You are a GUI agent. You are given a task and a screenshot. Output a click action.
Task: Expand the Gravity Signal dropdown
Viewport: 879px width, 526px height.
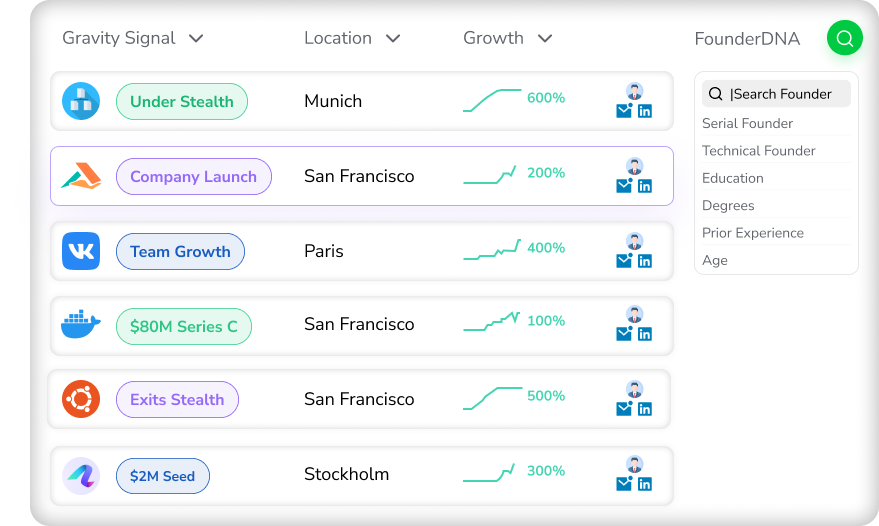pos(196,38)
